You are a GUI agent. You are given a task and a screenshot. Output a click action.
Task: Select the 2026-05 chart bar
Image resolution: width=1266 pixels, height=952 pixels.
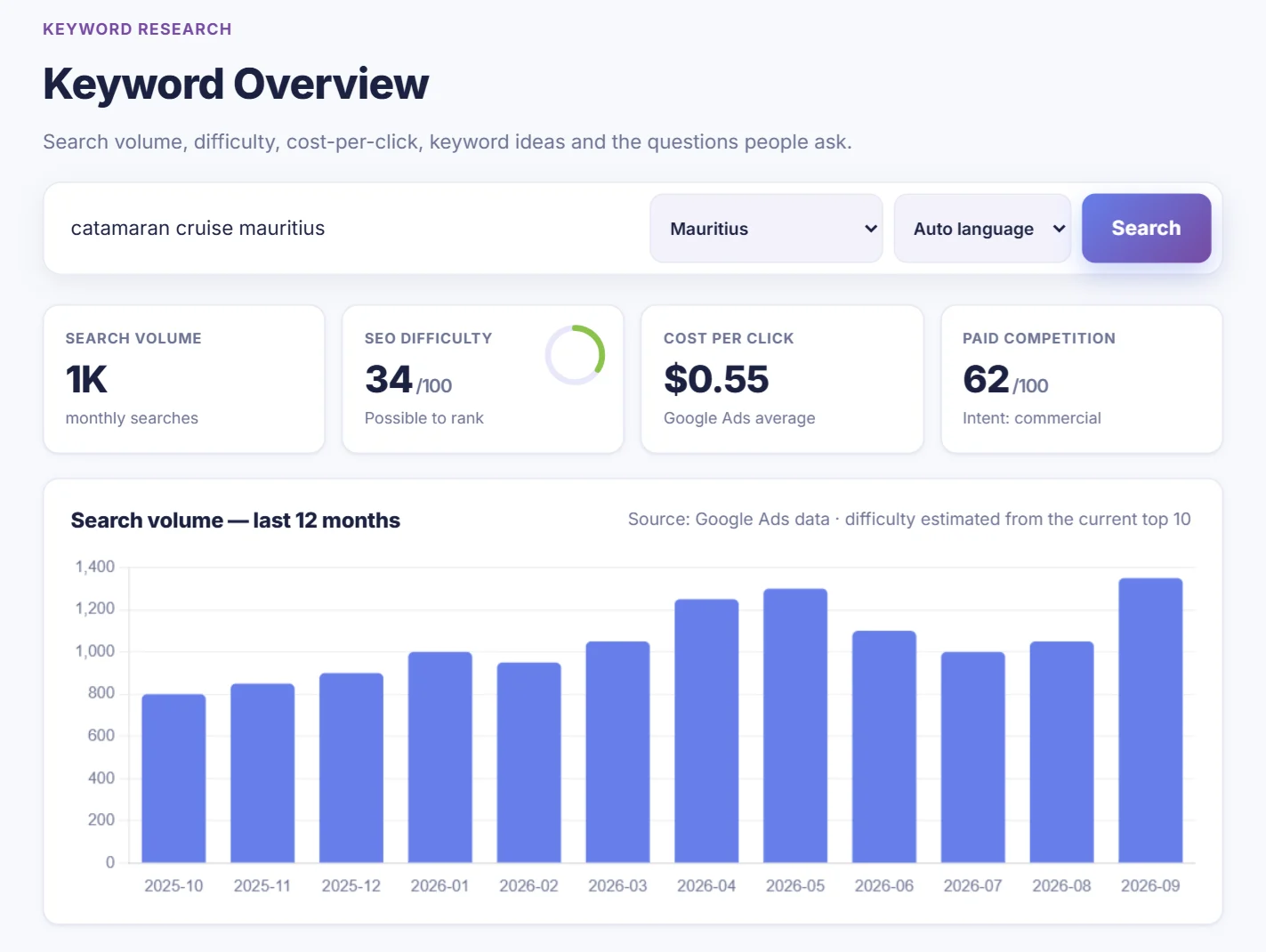click(795, 726)
